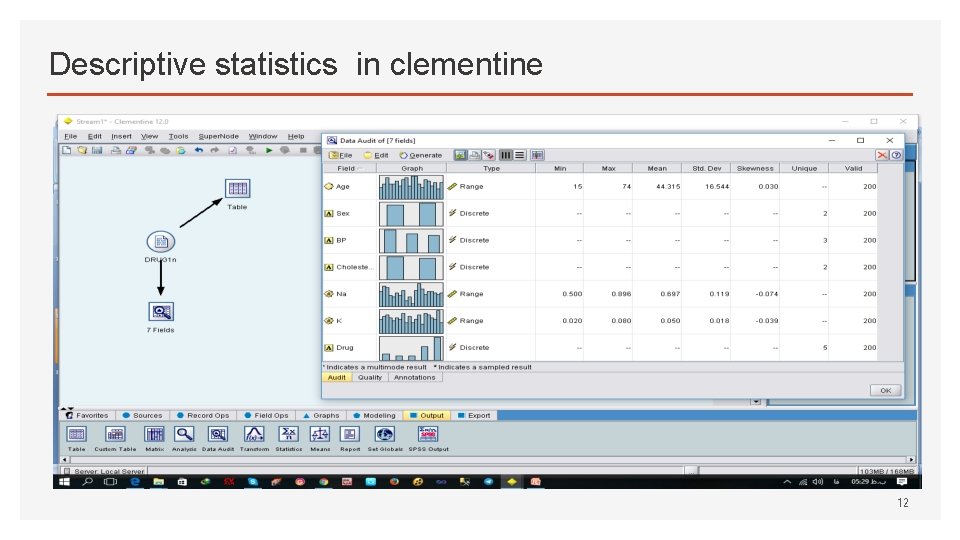960x540 pixels.
Task: Pick the Analysis node from the palette
Action: (184, 434)
